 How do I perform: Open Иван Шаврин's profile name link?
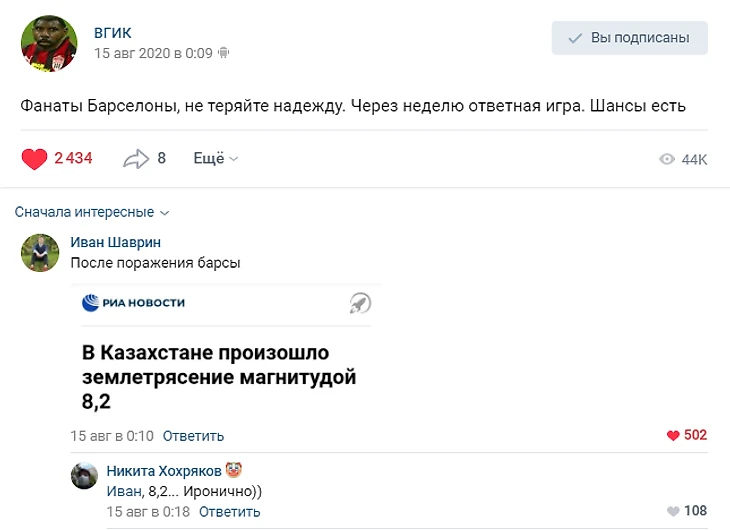click(x=115, y=242)
